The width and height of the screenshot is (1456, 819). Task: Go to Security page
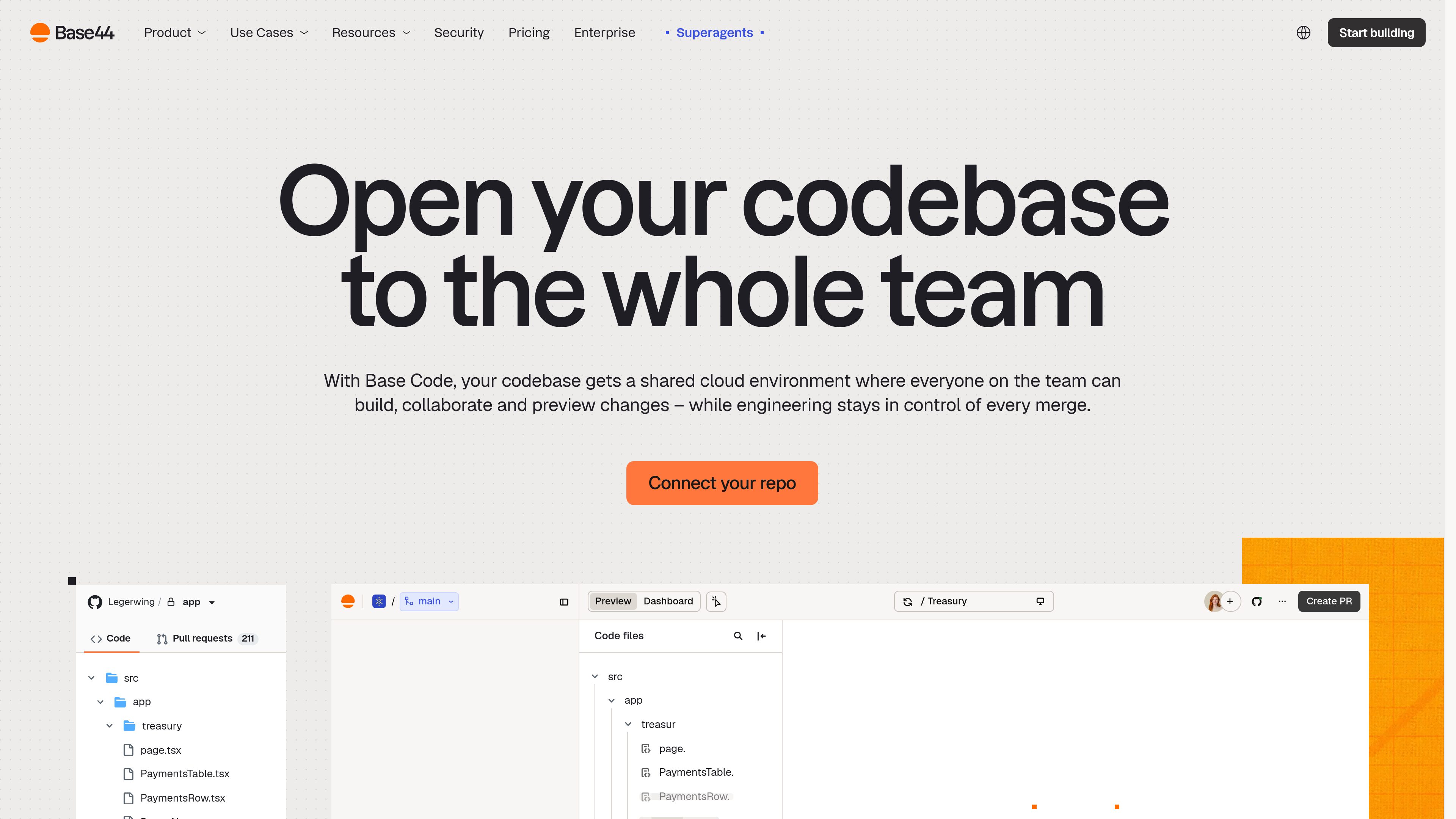pyautogui.click(x=458, y=33)
